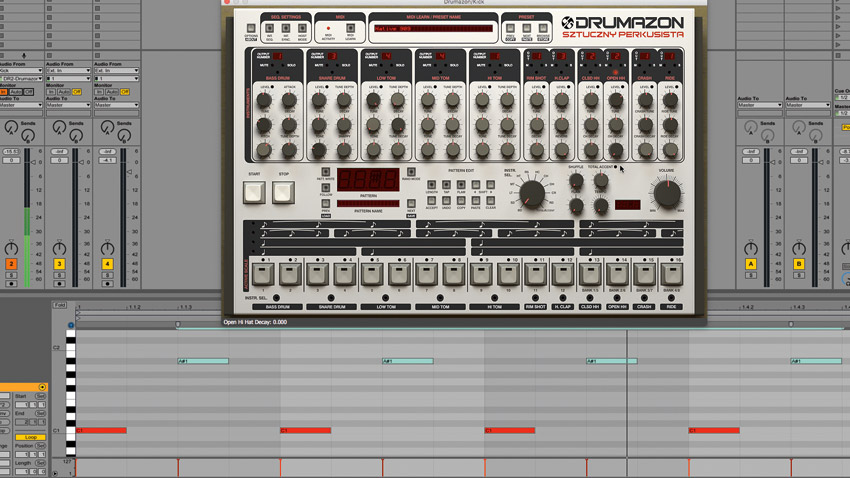
Task: Click the Total Accent knob
Action: [600, 180]
